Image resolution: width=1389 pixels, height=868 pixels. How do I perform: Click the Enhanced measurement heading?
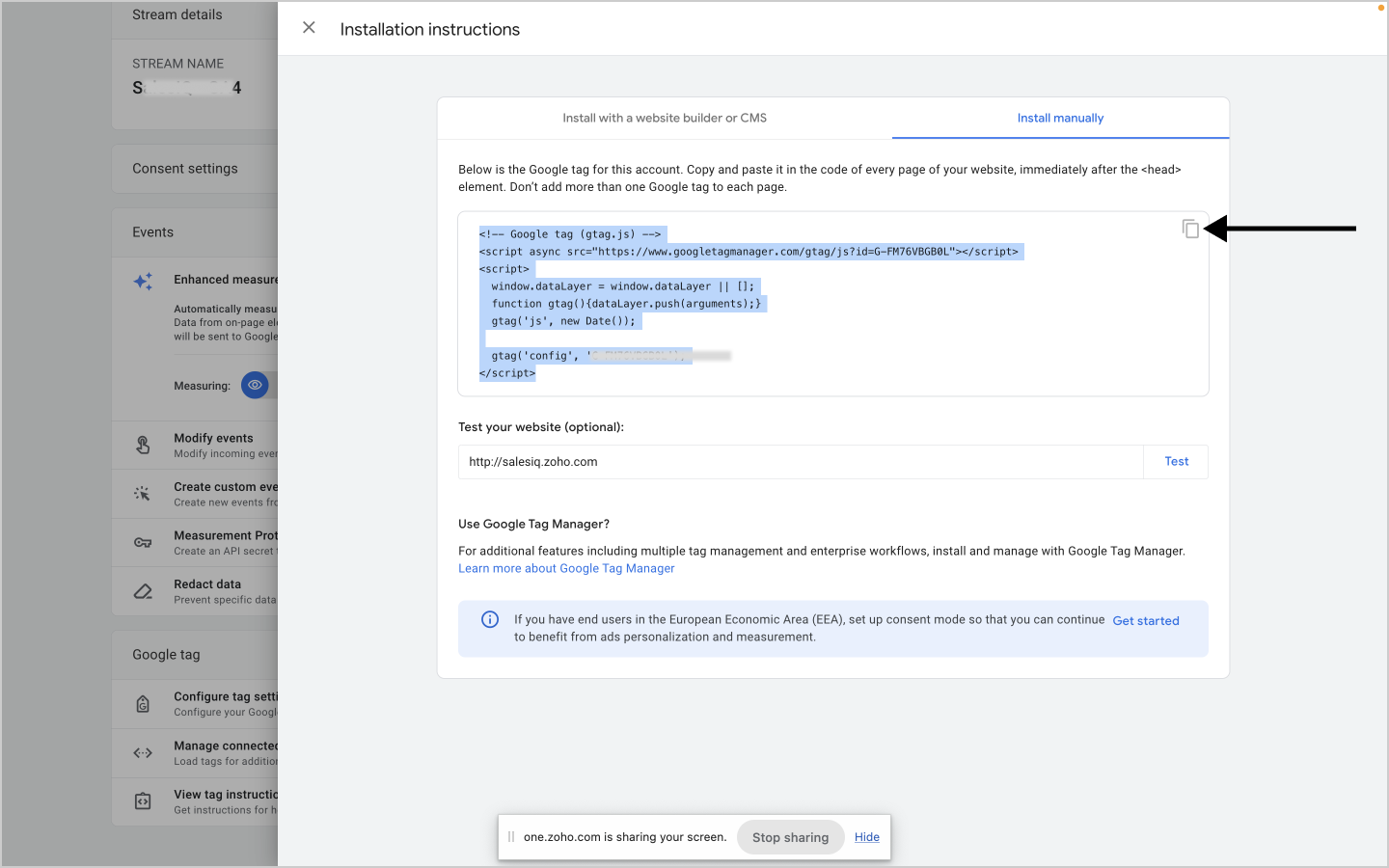pyautogui.click(x=226, y=280)
